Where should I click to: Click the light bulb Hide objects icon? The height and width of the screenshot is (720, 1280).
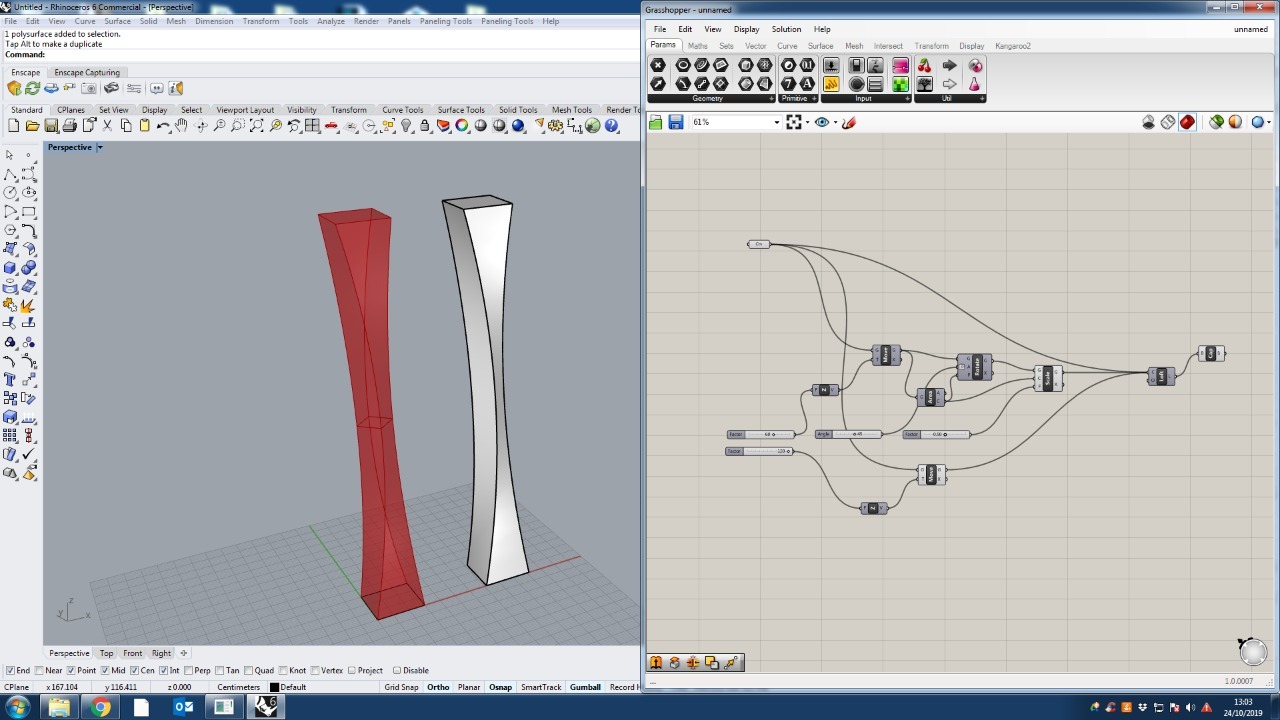pos(406,126)
